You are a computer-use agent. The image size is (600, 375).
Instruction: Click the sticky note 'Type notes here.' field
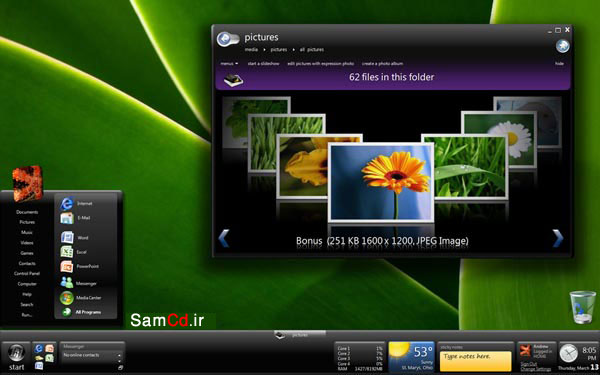tap(475, 361)
